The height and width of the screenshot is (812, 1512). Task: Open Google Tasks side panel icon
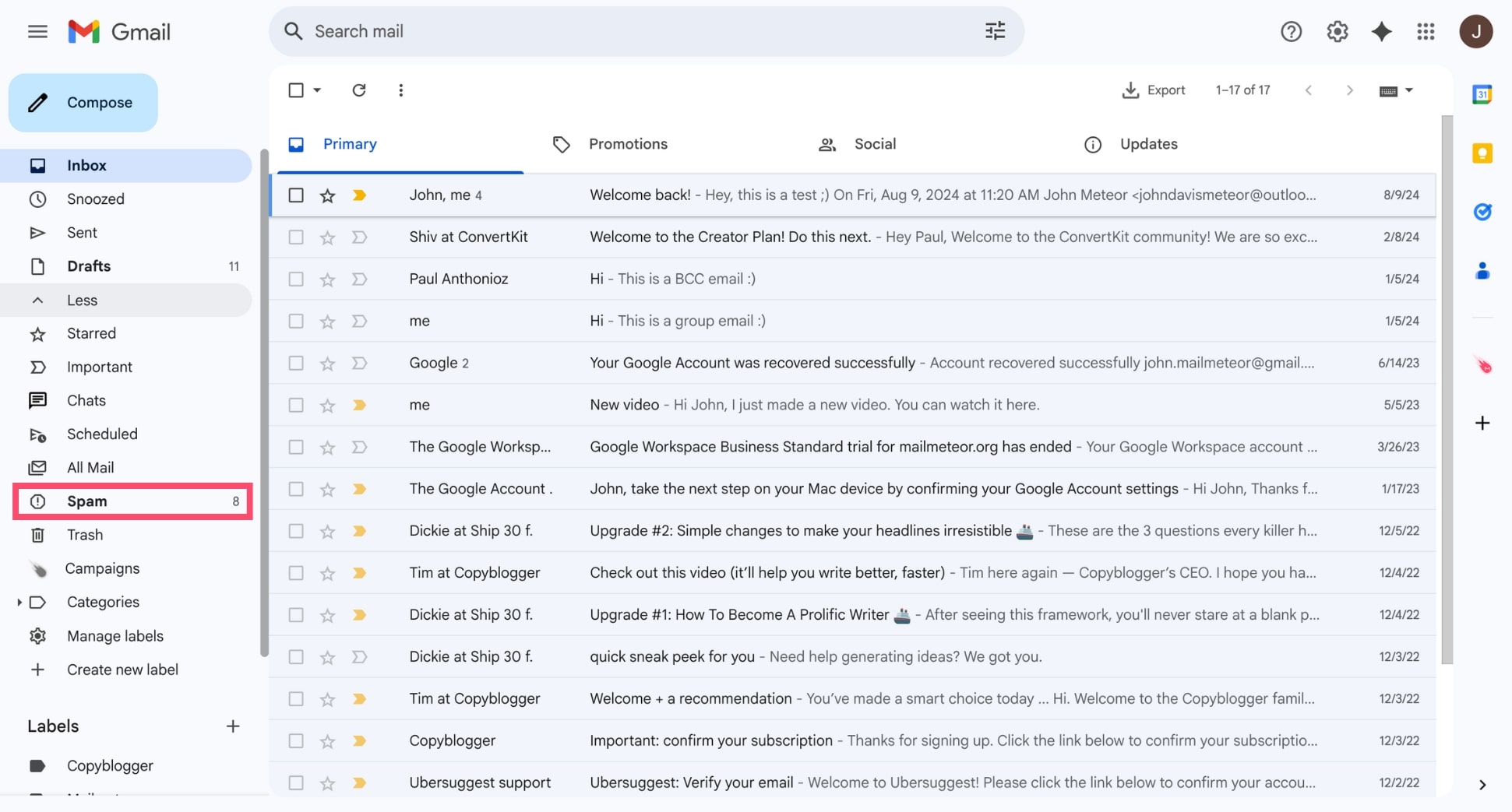point(1482,212)
